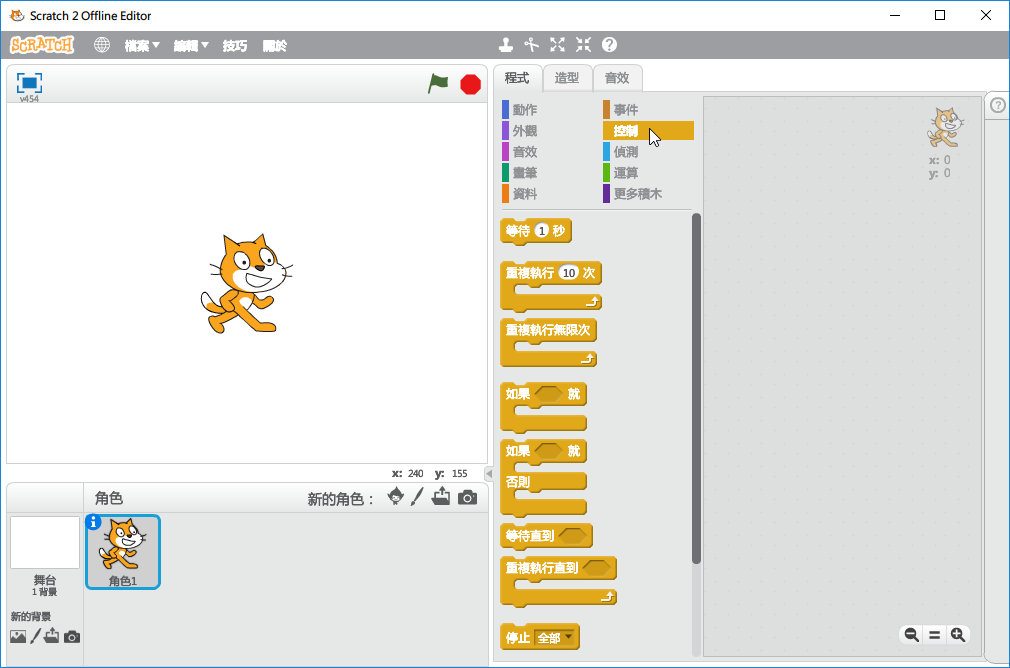Select the block help question-mark tool
The width and height of the screenshot is (1010, 668).
(609, 44)
